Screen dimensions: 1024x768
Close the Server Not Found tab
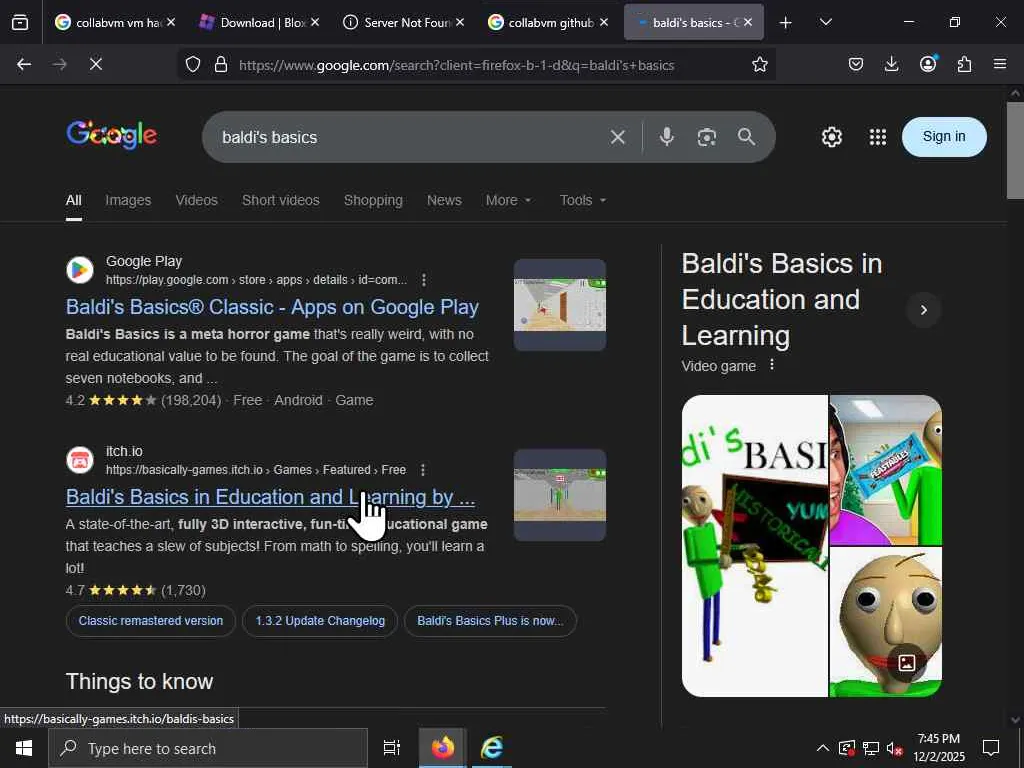click(x=460, y=22)
